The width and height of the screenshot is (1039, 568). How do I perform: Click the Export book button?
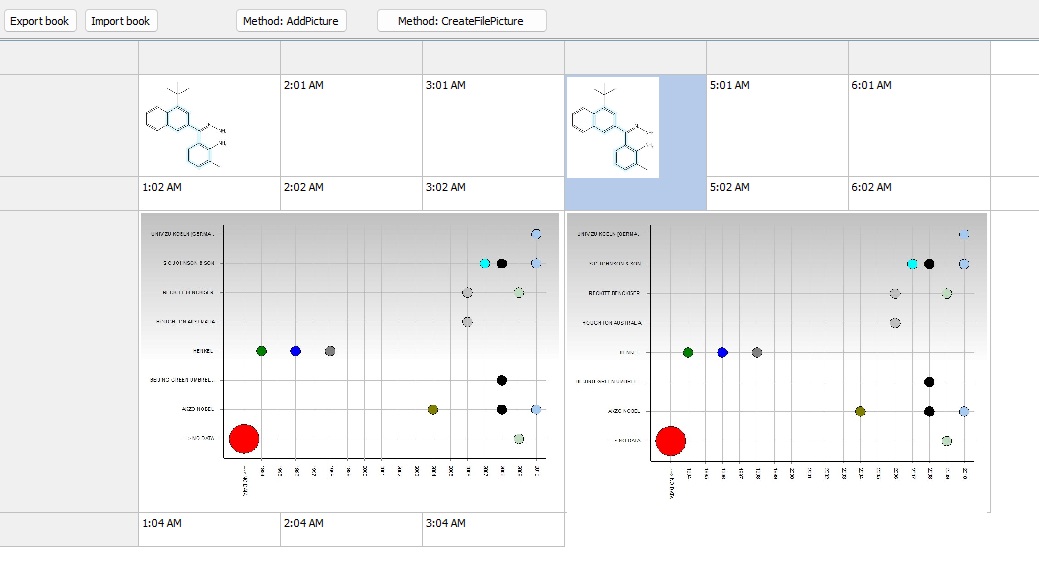[x=40, y=21]
